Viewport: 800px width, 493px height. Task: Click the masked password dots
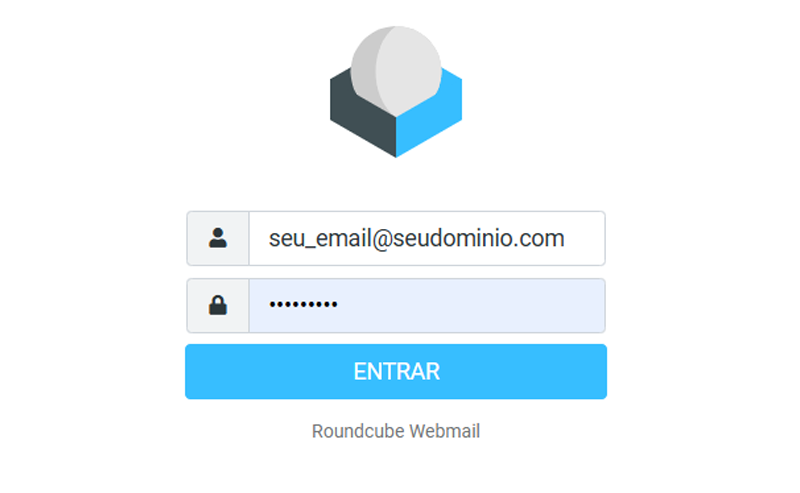[x=304, y=305]
